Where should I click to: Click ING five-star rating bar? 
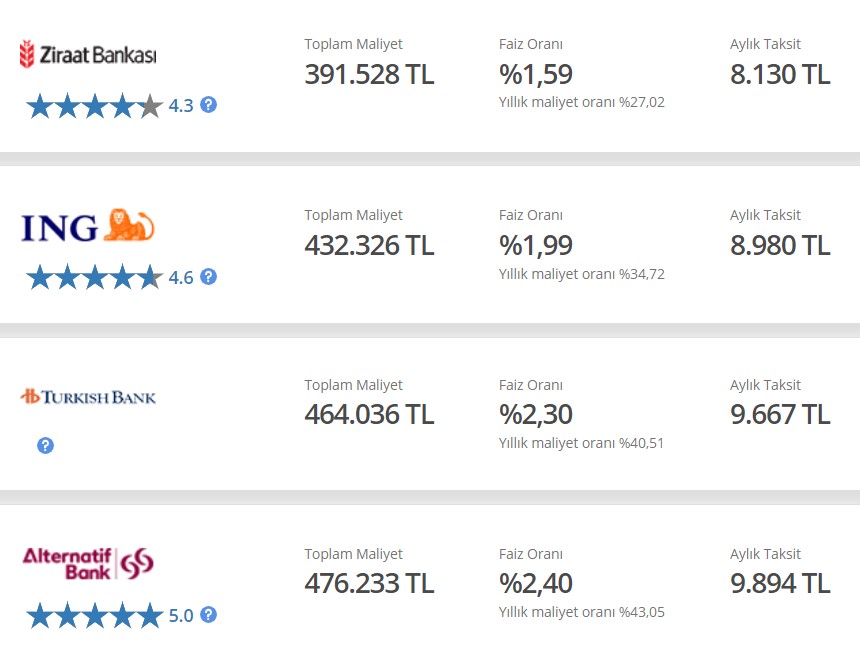94,278
